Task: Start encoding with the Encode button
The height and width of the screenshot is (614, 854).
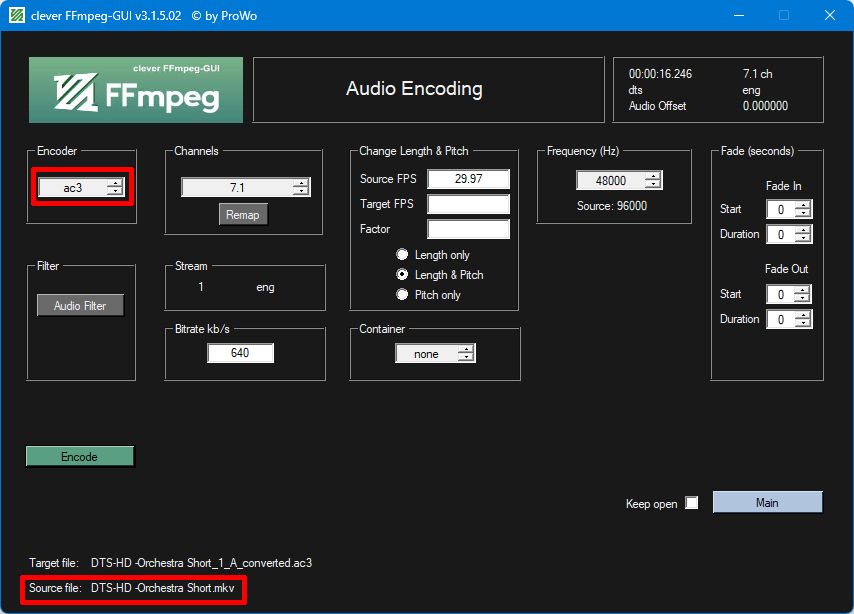Action: tap(80, 457)
